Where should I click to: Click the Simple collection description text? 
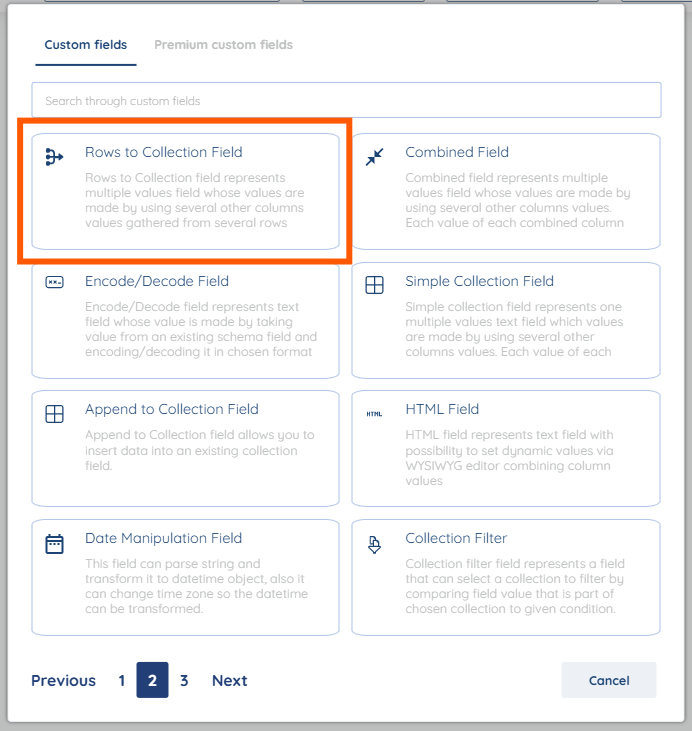514,329
